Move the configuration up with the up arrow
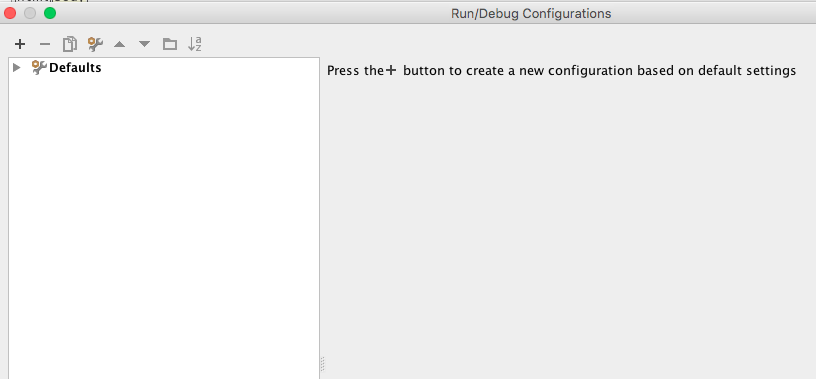Screen dimensions: 816x379 point(120,44)
